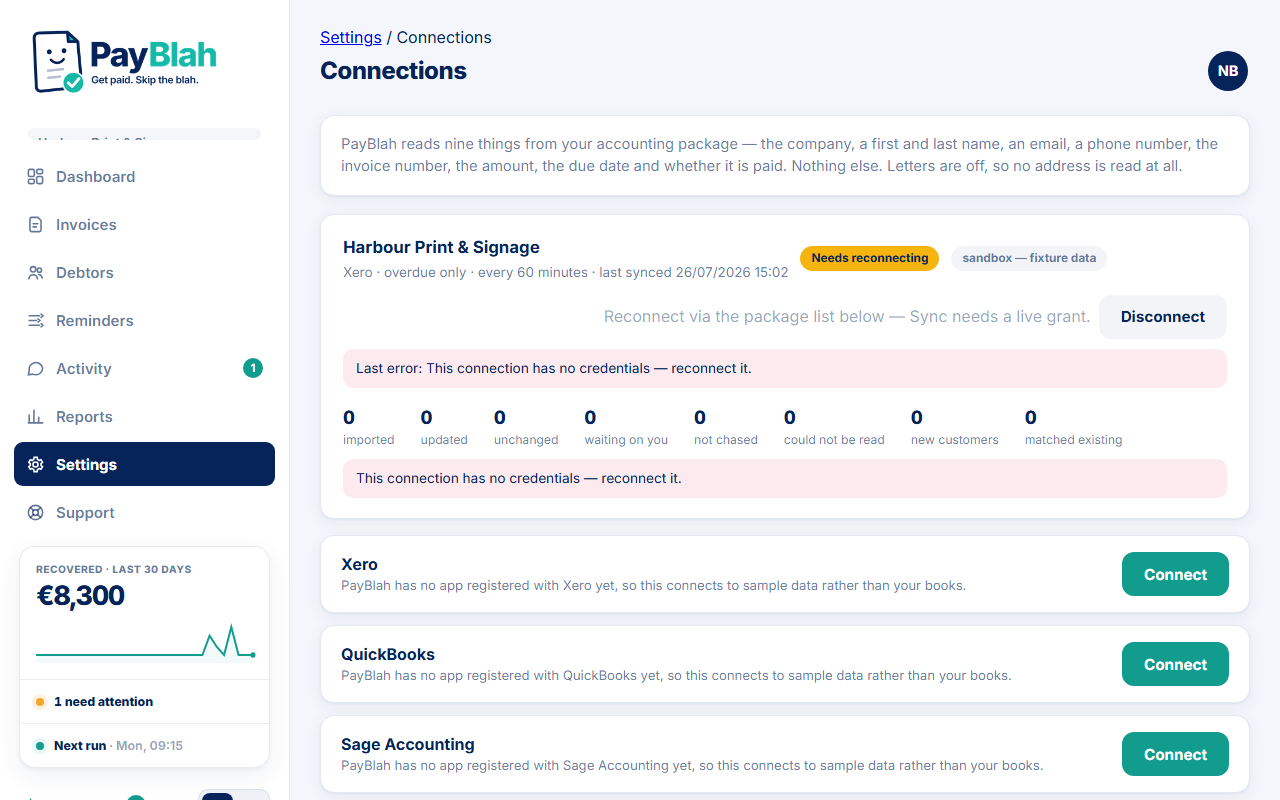The height and width of the screenshot is (800, 1280).
Task: Click the Harbour Print & Signage heading
Action: pos(441,247)
